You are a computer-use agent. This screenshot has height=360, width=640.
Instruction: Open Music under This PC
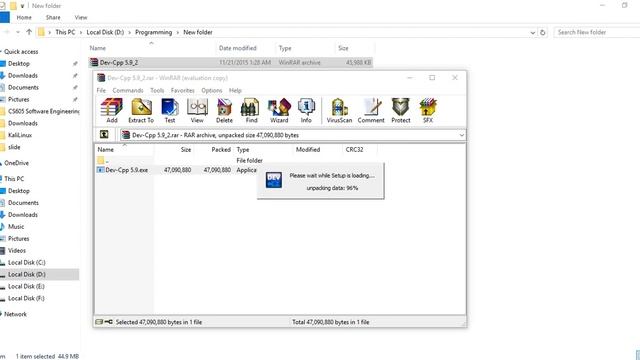click(x=16, y=227)
